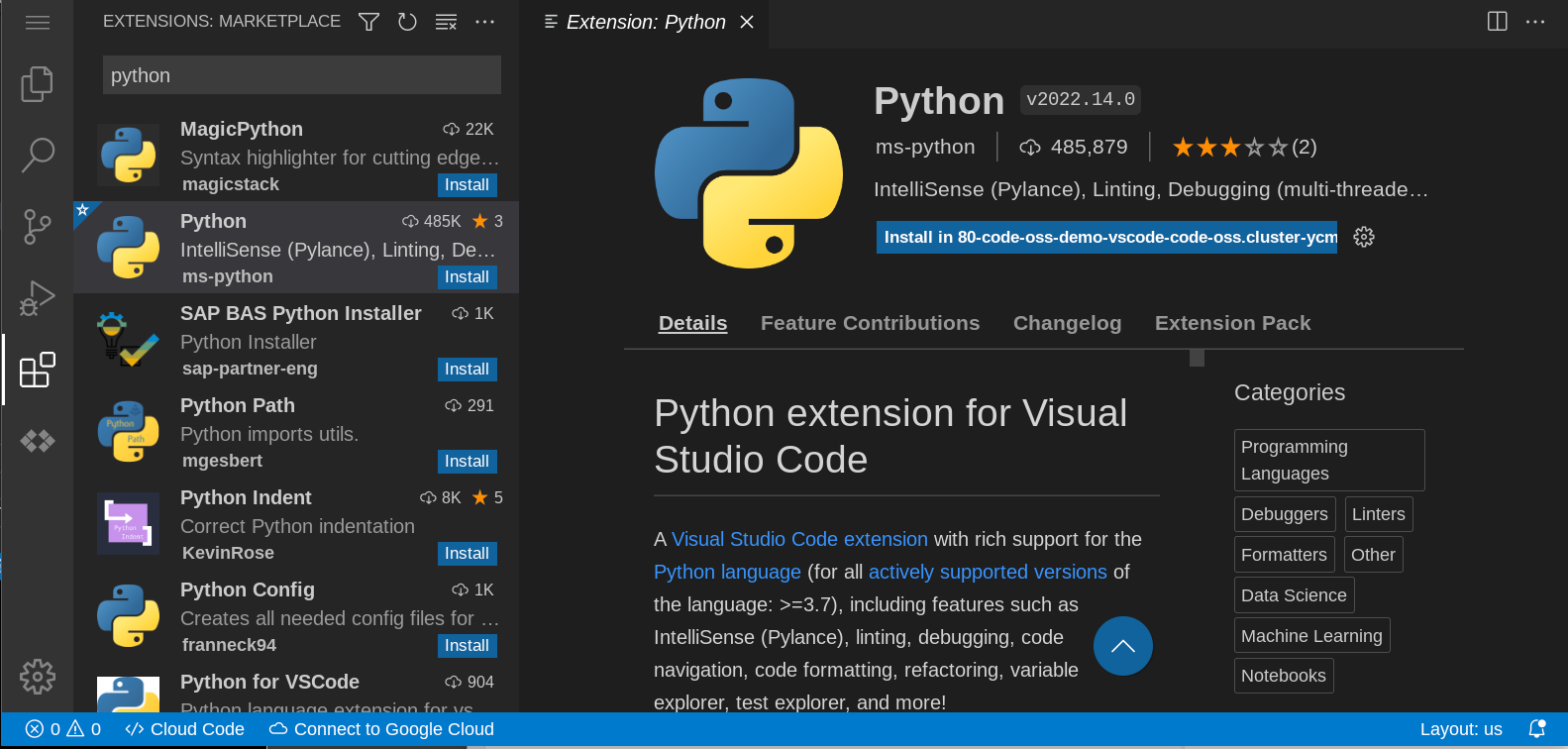
Task: Open the notifications bell in status bar
Action: coord(1536,729)
